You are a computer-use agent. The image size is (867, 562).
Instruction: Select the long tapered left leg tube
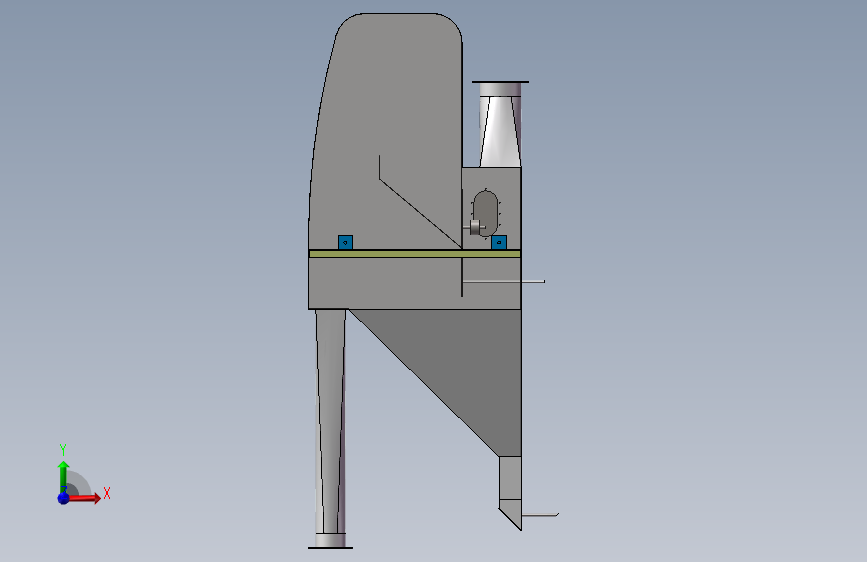tap(331, 420)
